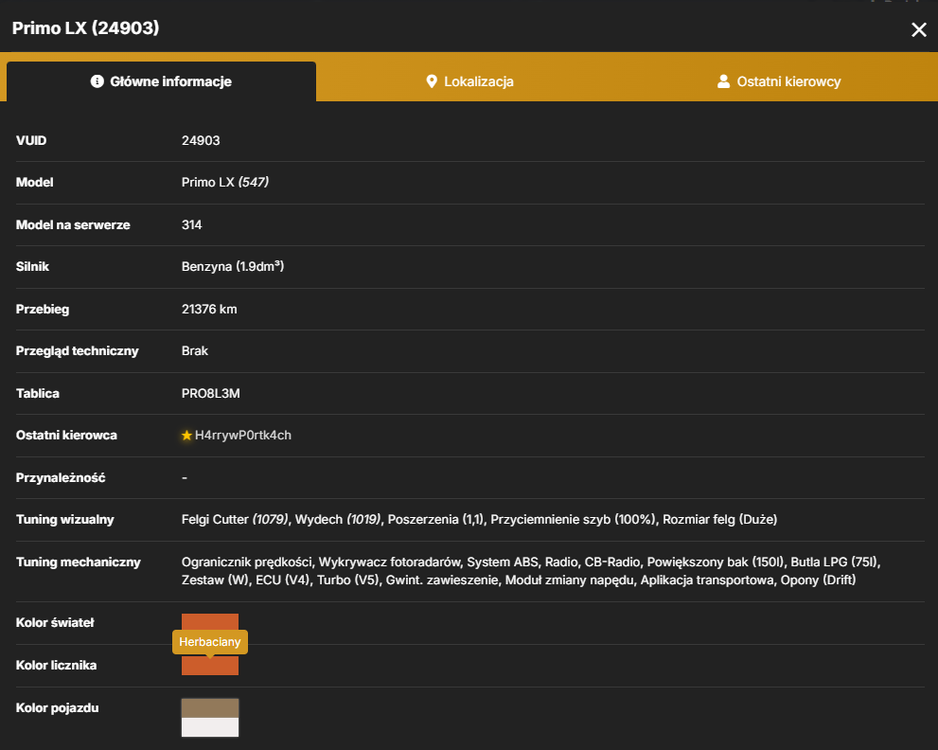
Task: Click the Turbo (V5) entry
Action: click(x=348, y=580)
